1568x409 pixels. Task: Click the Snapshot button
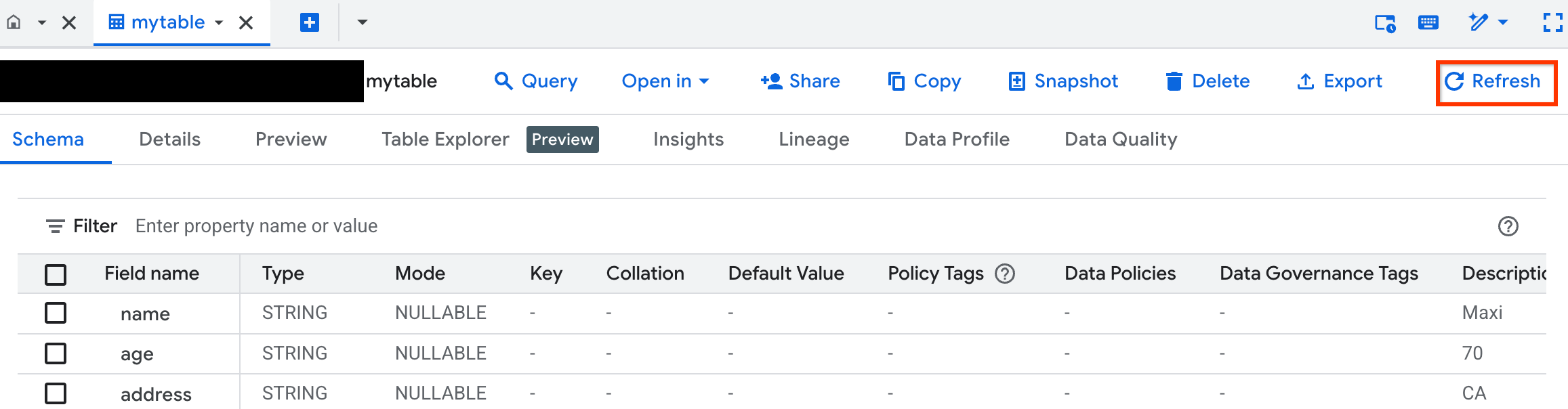pos(1064,81)
